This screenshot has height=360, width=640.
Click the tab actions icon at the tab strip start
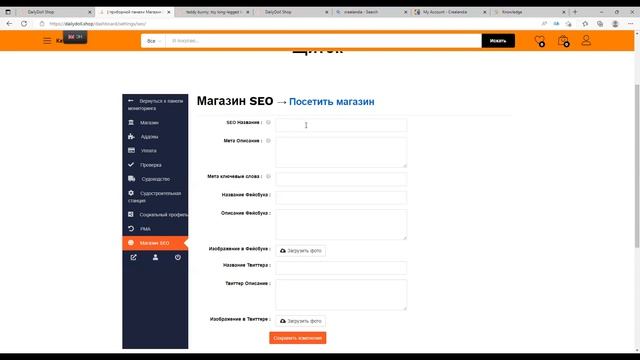8,12
